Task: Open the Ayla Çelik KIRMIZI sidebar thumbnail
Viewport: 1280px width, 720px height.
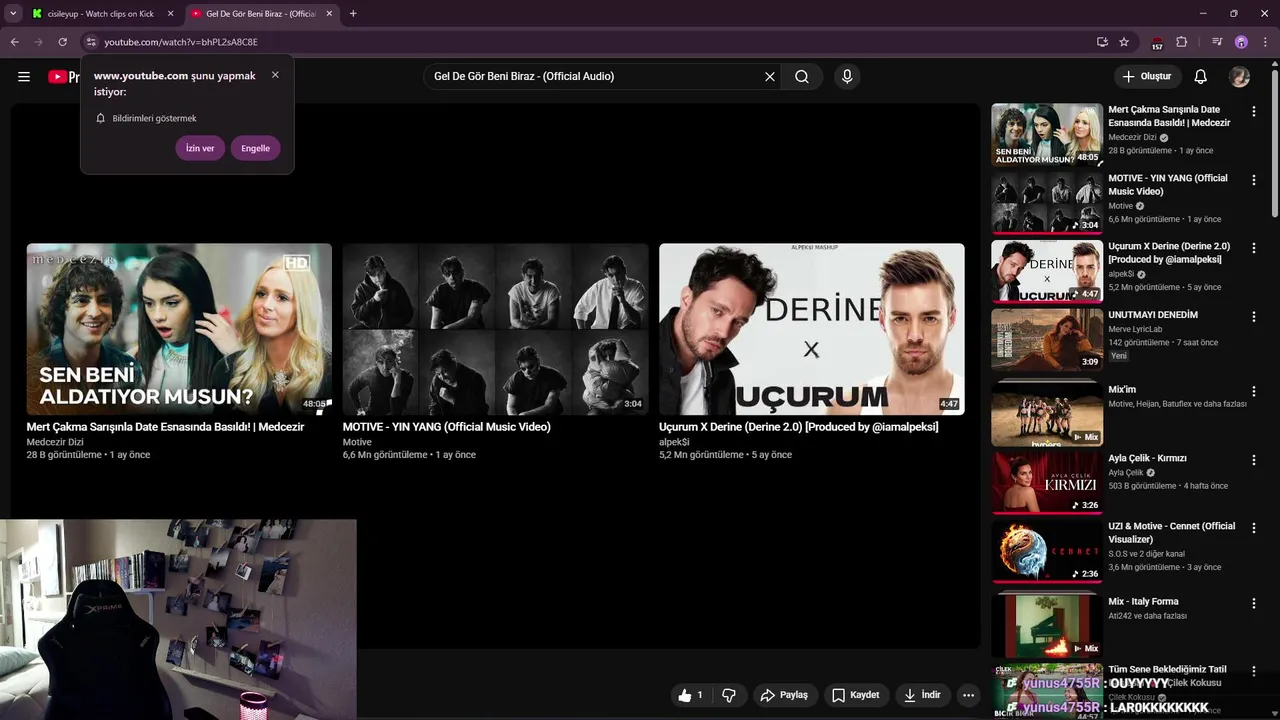Action: pos(1047,483)
